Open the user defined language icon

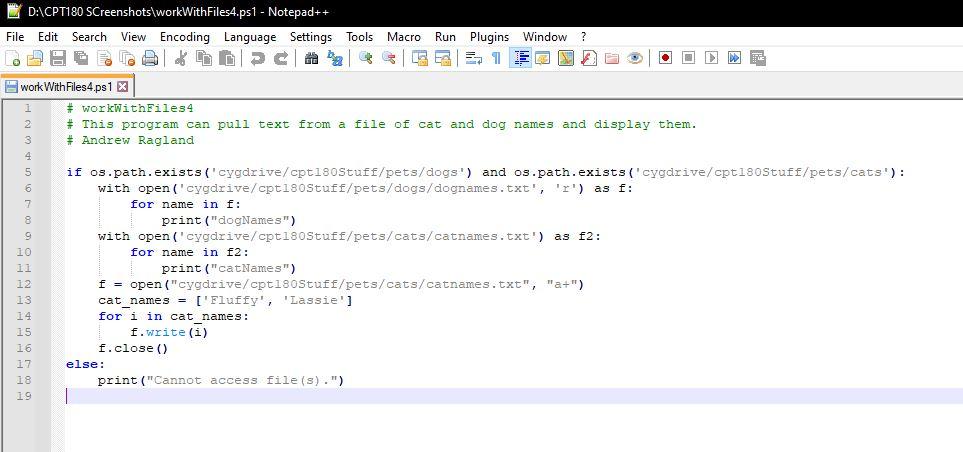543,58
